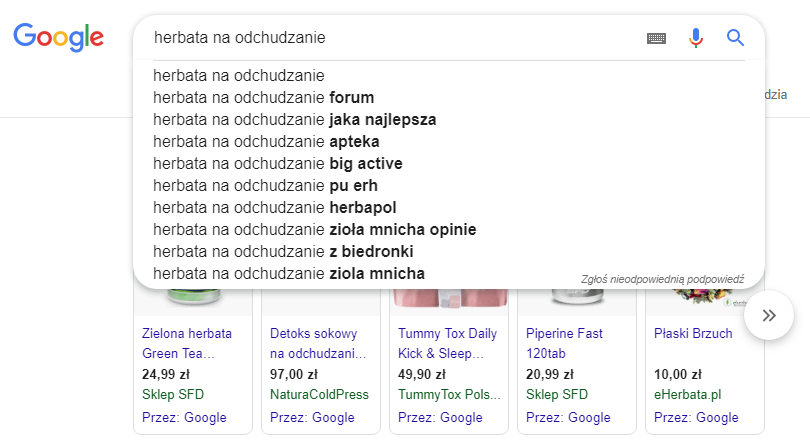Choose the "jaka najlepsza" suggestion
This screenshot has height=448, width=810.
295,120
